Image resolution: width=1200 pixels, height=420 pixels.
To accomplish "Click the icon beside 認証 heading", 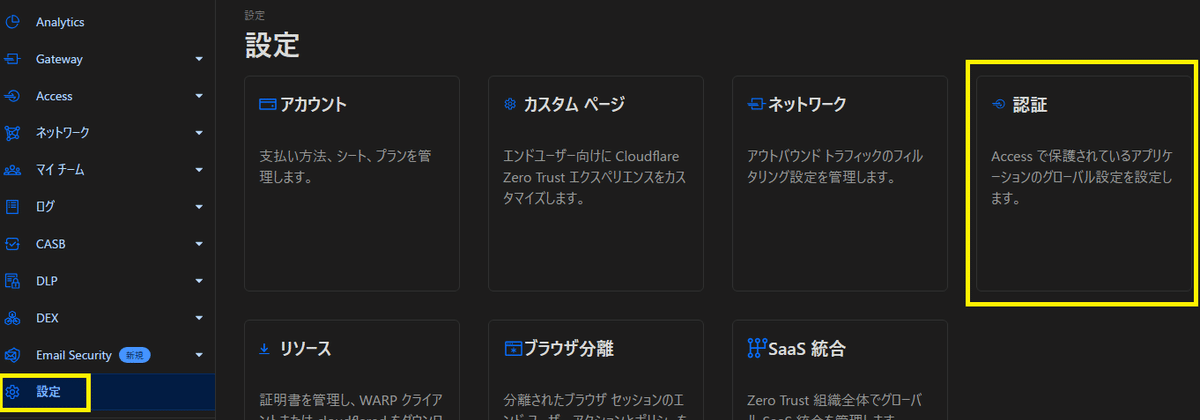I will (x=998, y=104).
